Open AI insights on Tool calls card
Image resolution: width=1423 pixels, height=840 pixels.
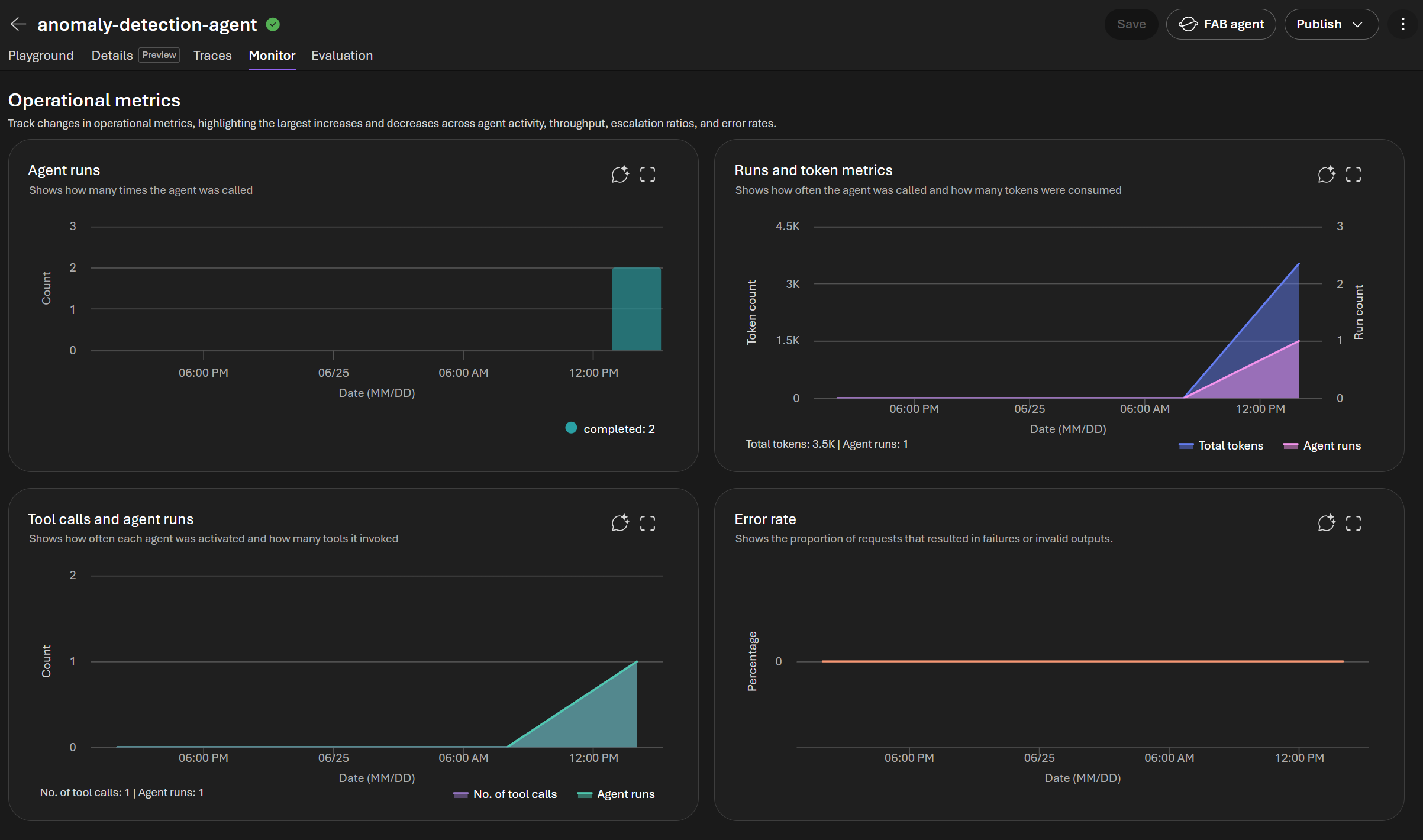coord(619,523)
